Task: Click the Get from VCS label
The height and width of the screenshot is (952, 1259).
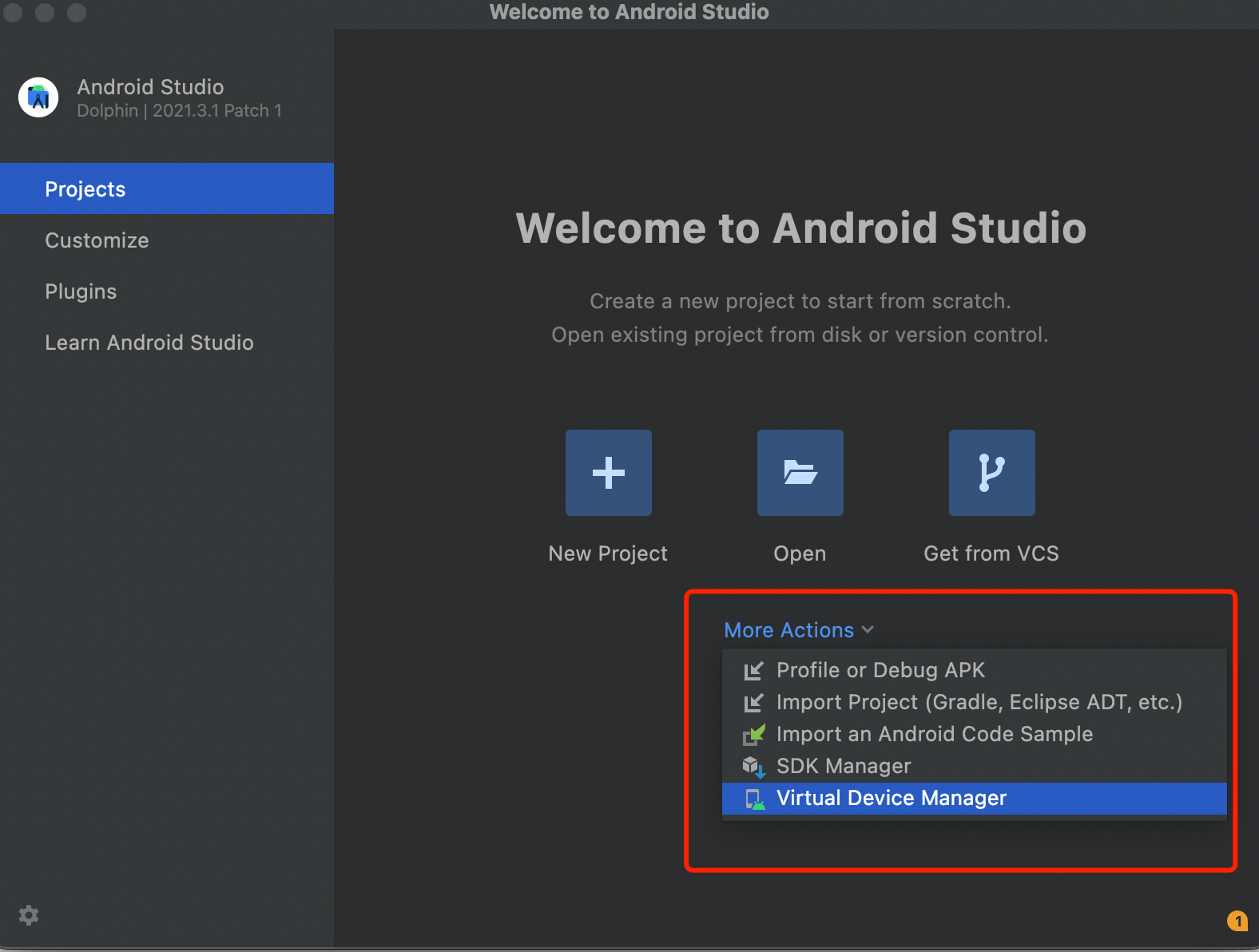Action: tap(991, 553)
